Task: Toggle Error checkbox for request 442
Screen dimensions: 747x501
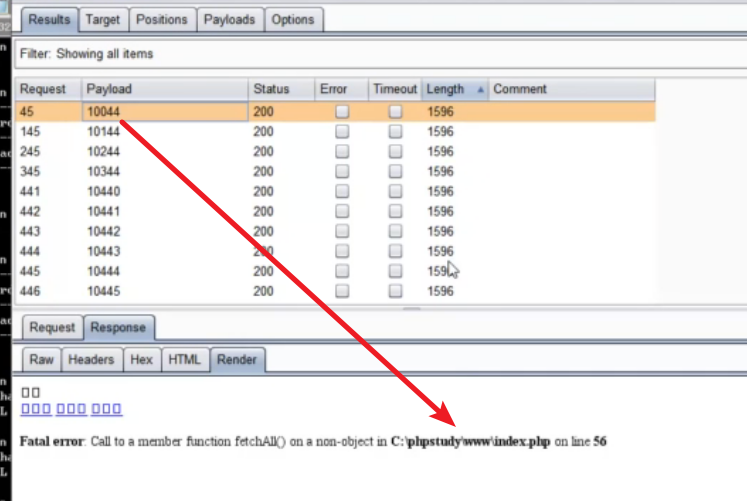Action: [x=342, y=211]
